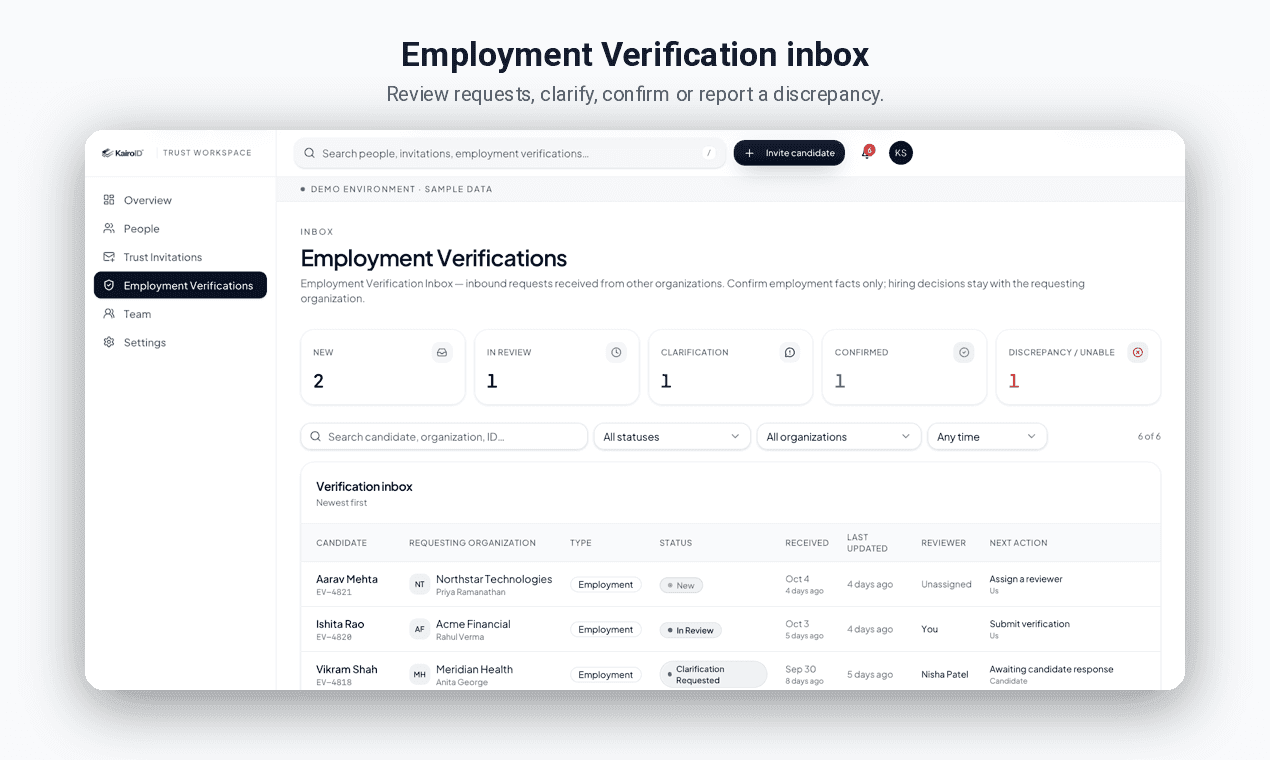Image resolution: width=1270 pixels, height=760 pixels.
Task: Click the Search candidate, organization, ID field
Action: coord(444,437)
